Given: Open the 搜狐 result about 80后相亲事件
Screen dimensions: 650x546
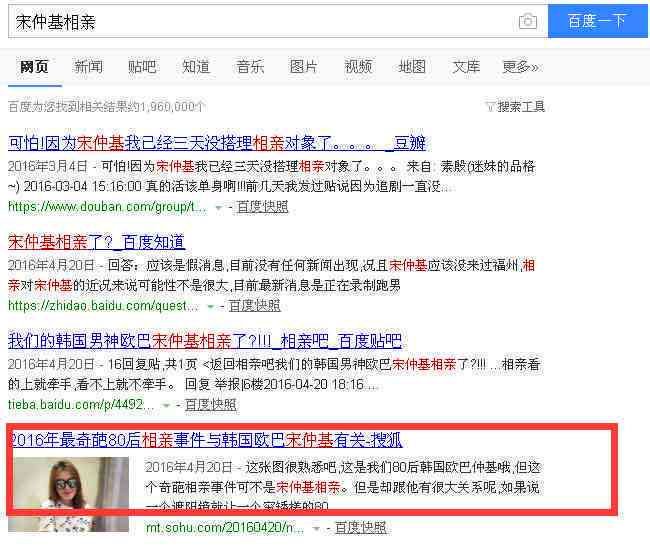Looking at the screenshot, I should pos(206,440).
